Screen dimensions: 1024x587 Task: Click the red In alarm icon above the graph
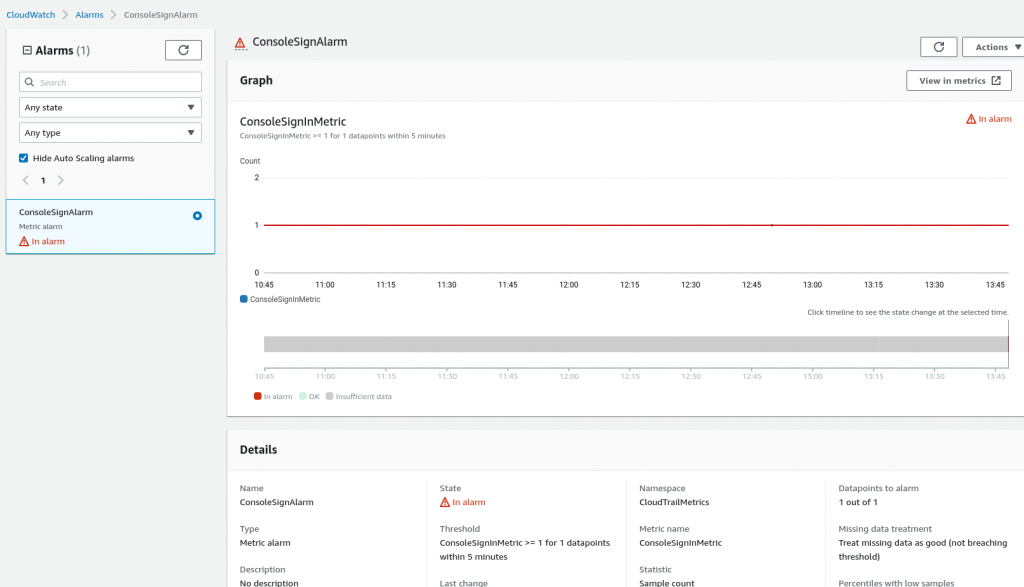pyautogui.click(x=970, y=118)
